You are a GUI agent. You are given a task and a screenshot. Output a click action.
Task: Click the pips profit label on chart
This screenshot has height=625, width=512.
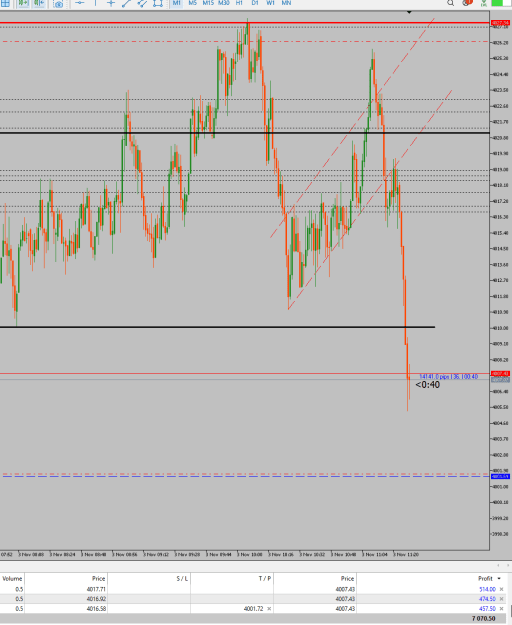448,377
